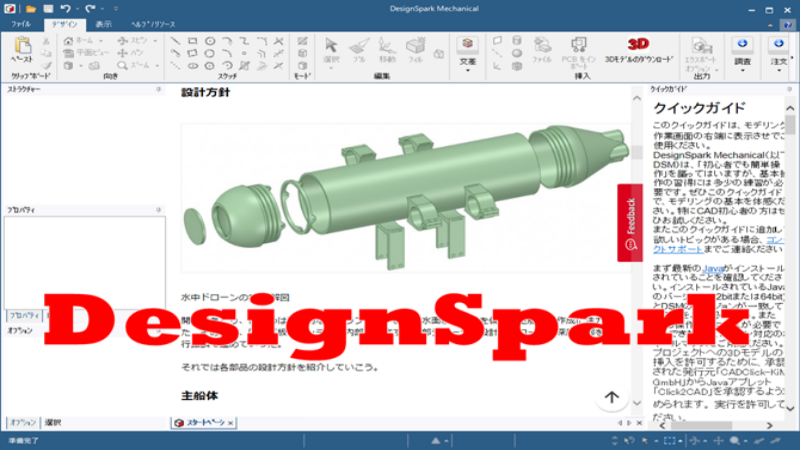
Task: Open the Redo history dropdown arrow
Action: click(103, 9)
